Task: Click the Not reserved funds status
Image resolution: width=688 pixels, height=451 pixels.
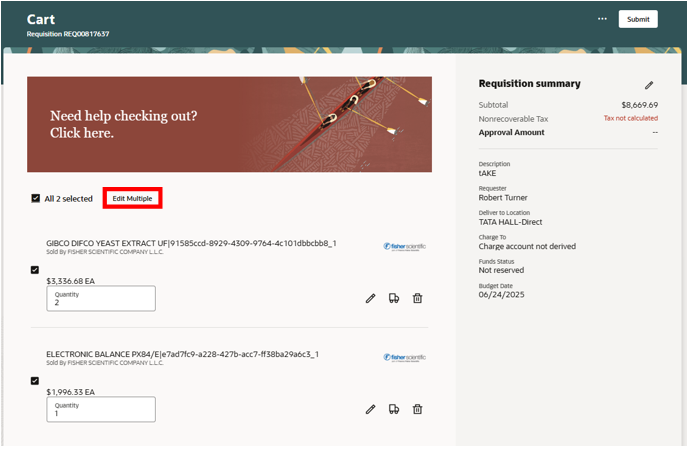Action: click(501, 270)
